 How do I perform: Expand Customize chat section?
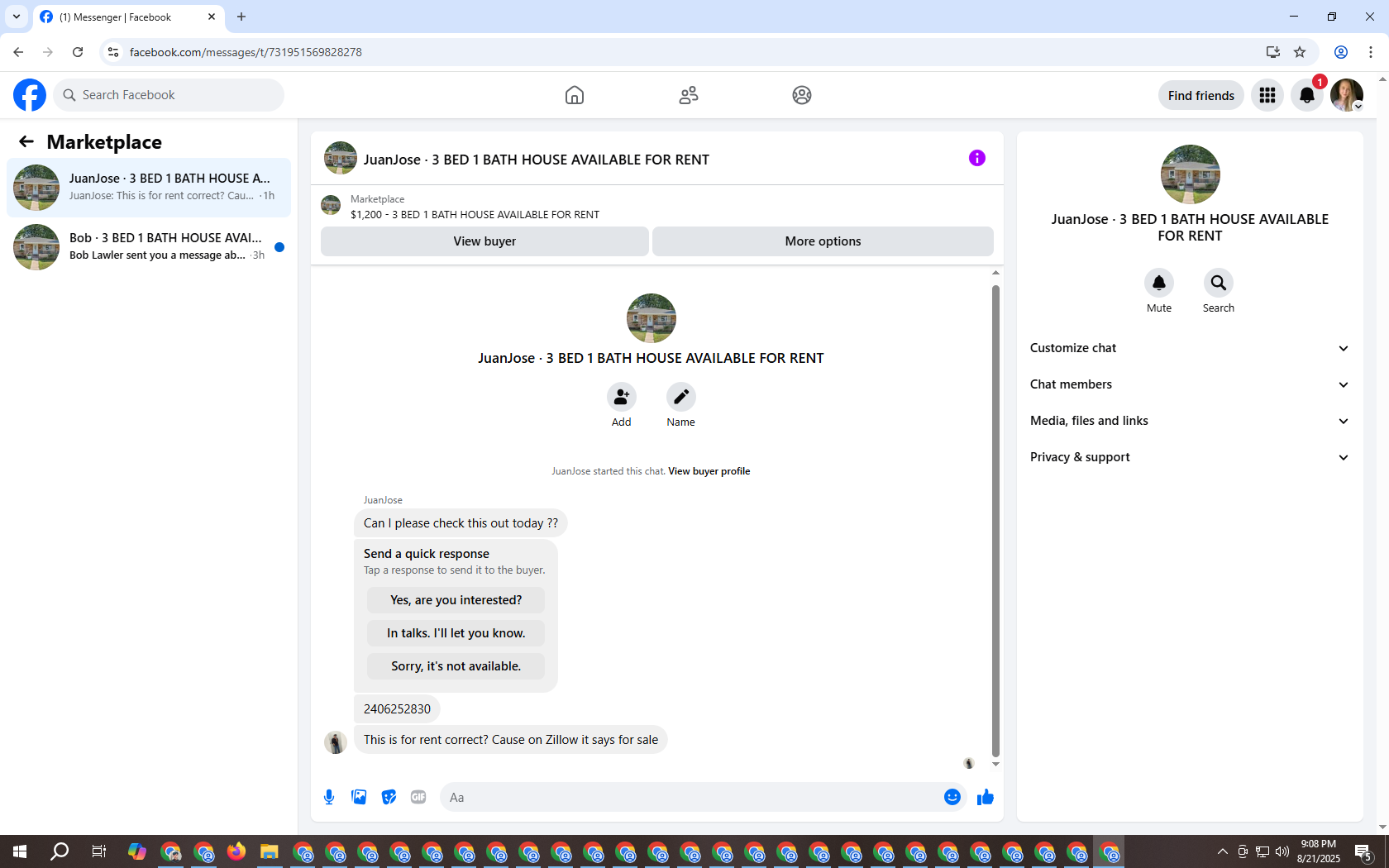click(x=1190, y=348)
